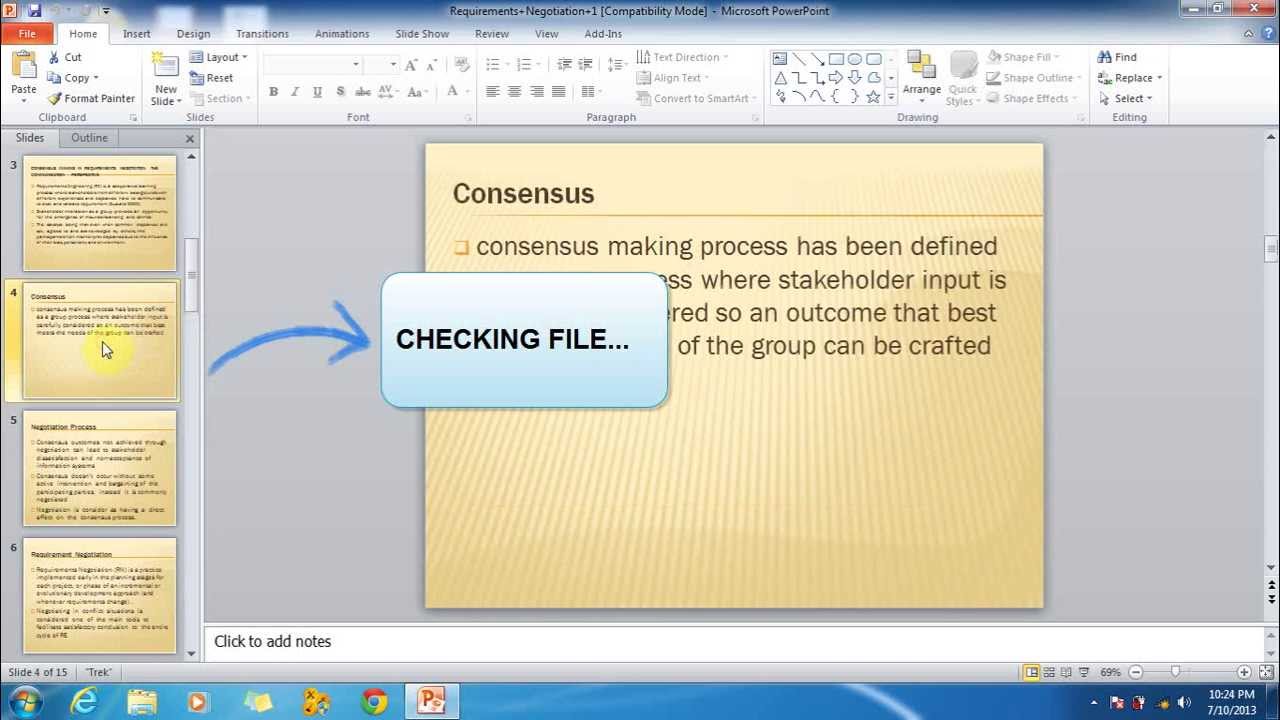Image resolution: width=1280 pixels, height=720 pixels.
Task: Click the Save icon in quick access toolbar
Action: (34, 10)
